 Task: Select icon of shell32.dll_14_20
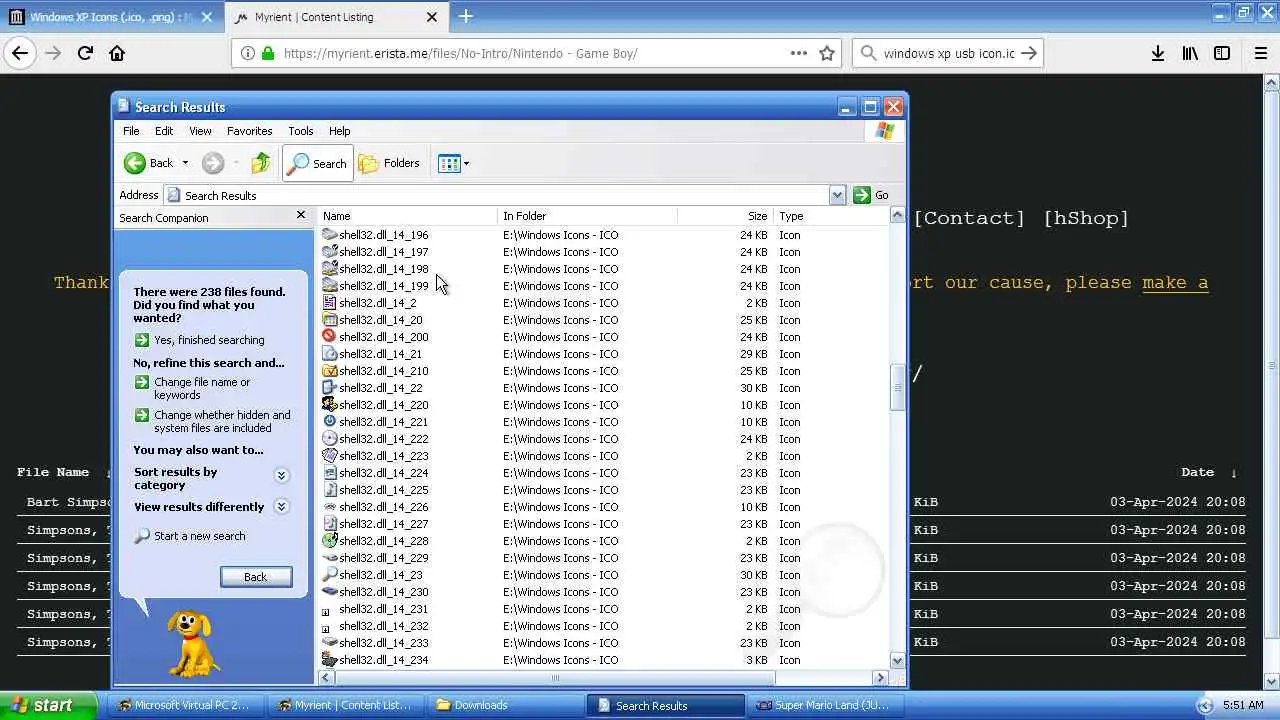(x=330, y=320)
